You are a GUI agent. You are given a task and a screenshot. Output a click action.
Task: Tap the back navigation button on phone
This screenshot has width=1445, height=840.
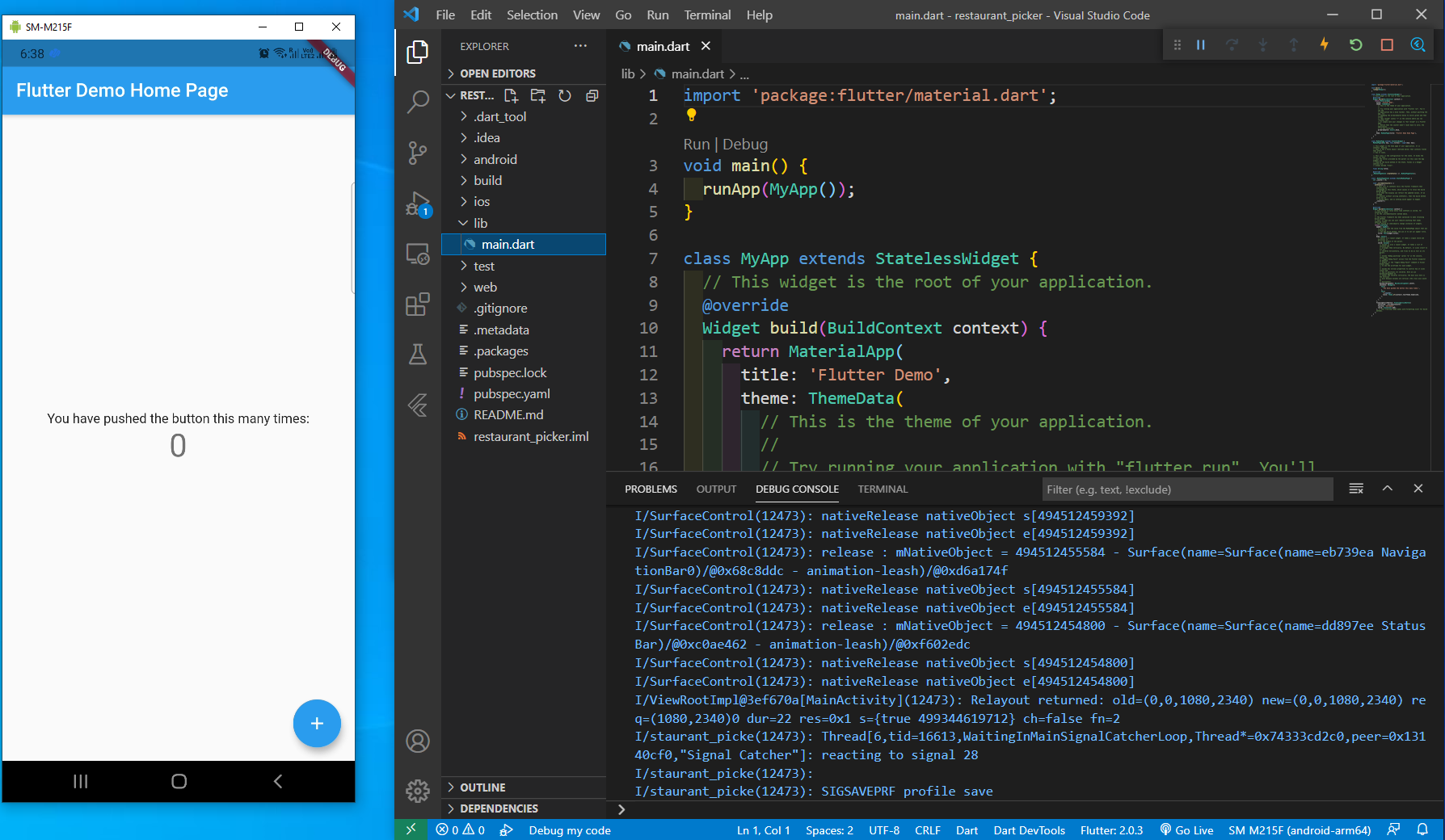277,781
